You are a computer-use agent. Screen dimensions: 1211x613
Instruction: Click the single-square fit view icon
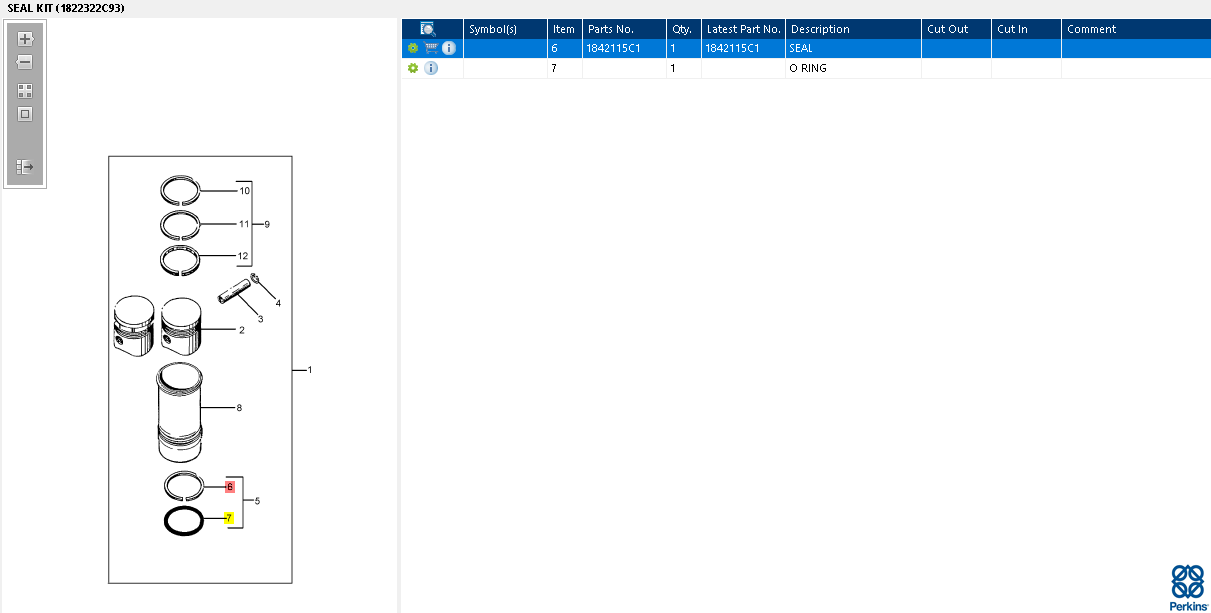pyautogui.click(x=25, y=114)
